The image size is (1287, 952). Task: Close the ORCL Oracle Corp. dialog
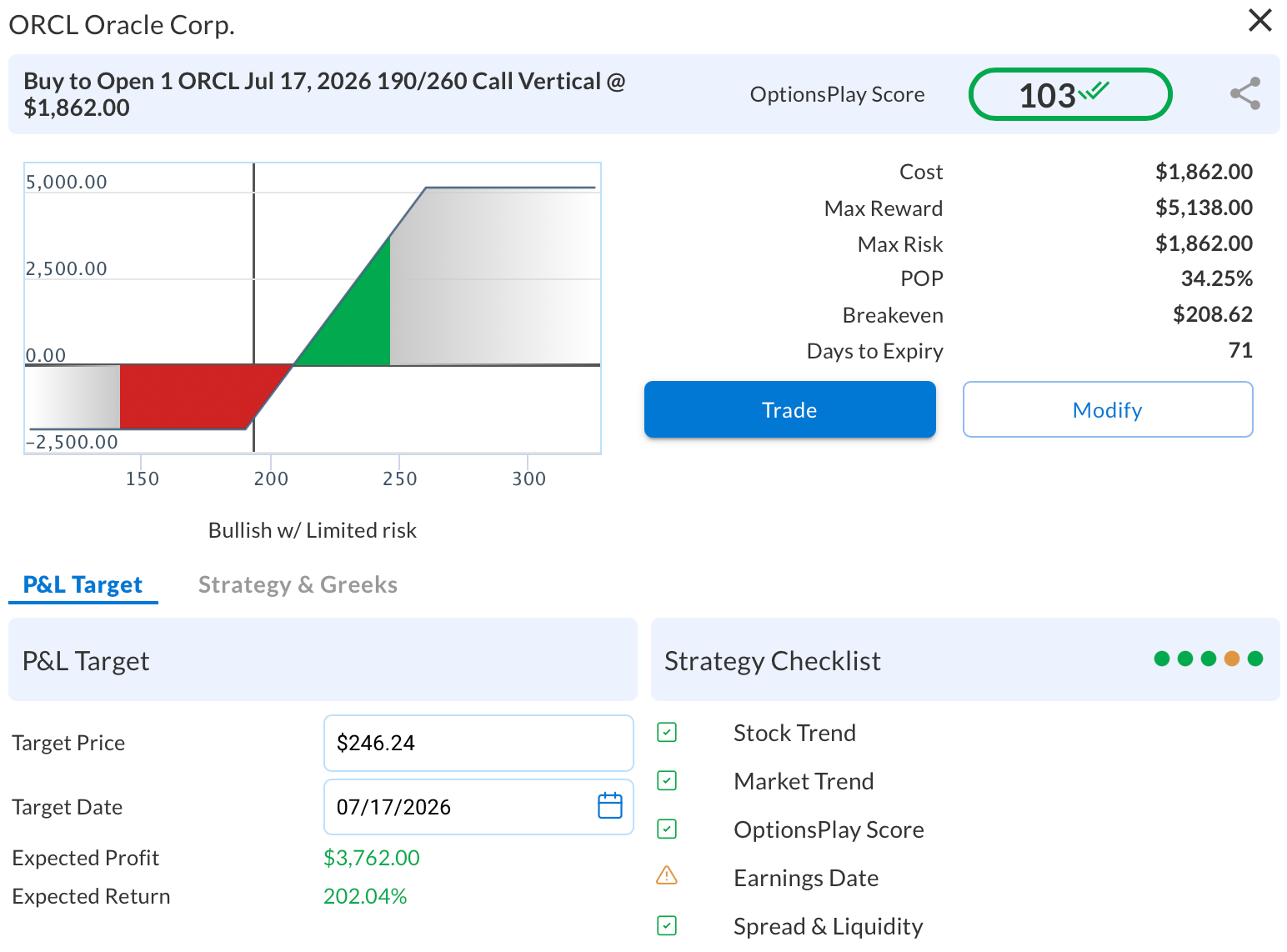point(1259,20)
